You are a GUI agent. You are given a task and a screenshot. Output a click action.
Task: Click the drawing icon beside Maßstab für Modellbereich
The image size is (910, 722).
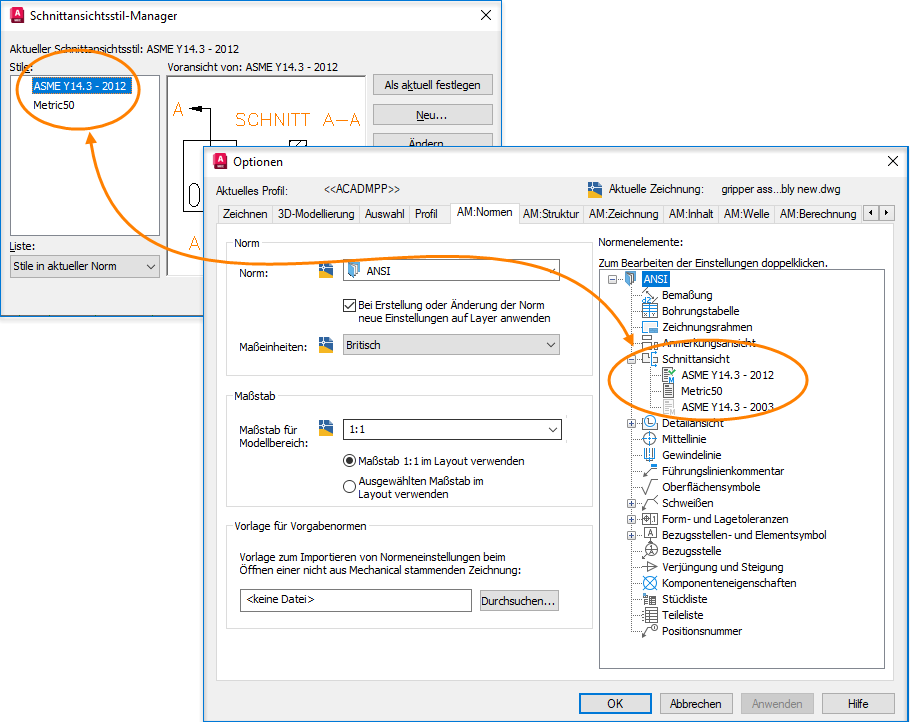click(x=326, y=428)
